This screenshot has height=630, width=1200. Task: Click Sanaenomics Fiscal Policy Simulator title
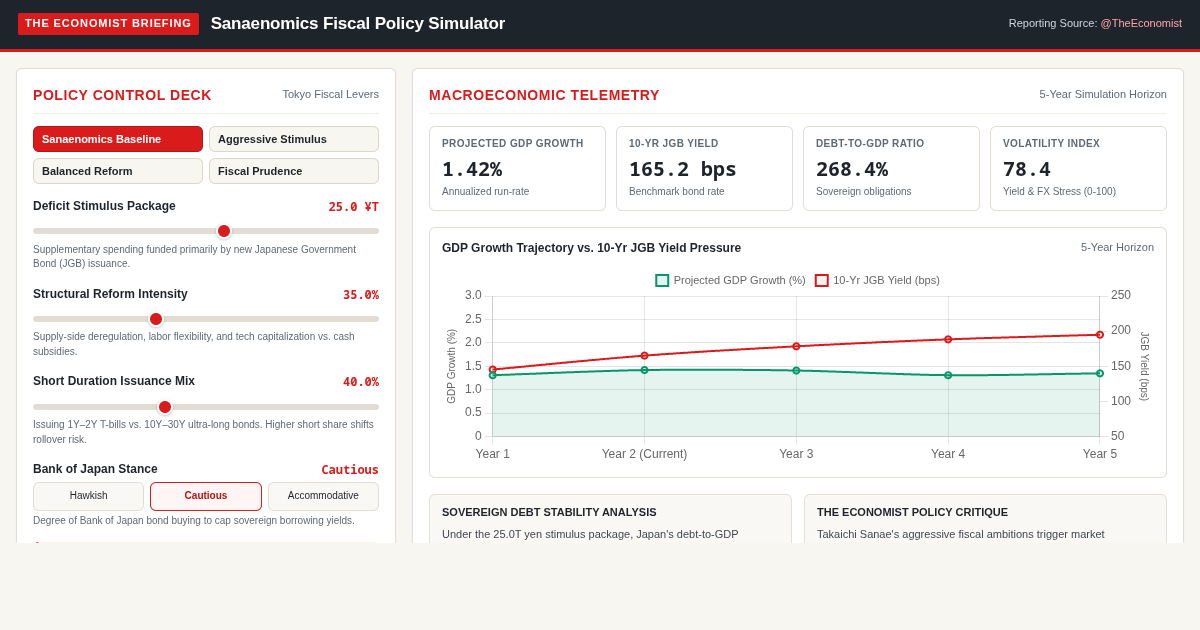tap(358, 24)
